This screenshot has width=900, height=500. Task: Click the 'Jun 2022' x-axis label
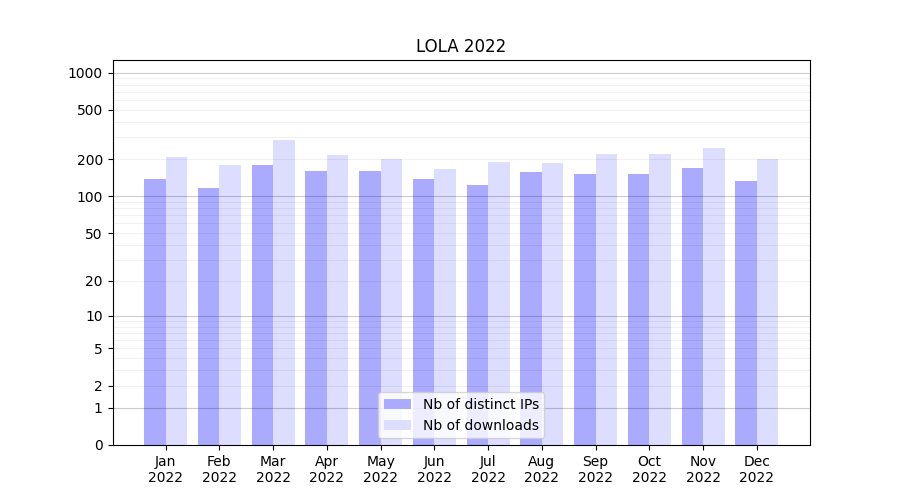click(434, 469)
